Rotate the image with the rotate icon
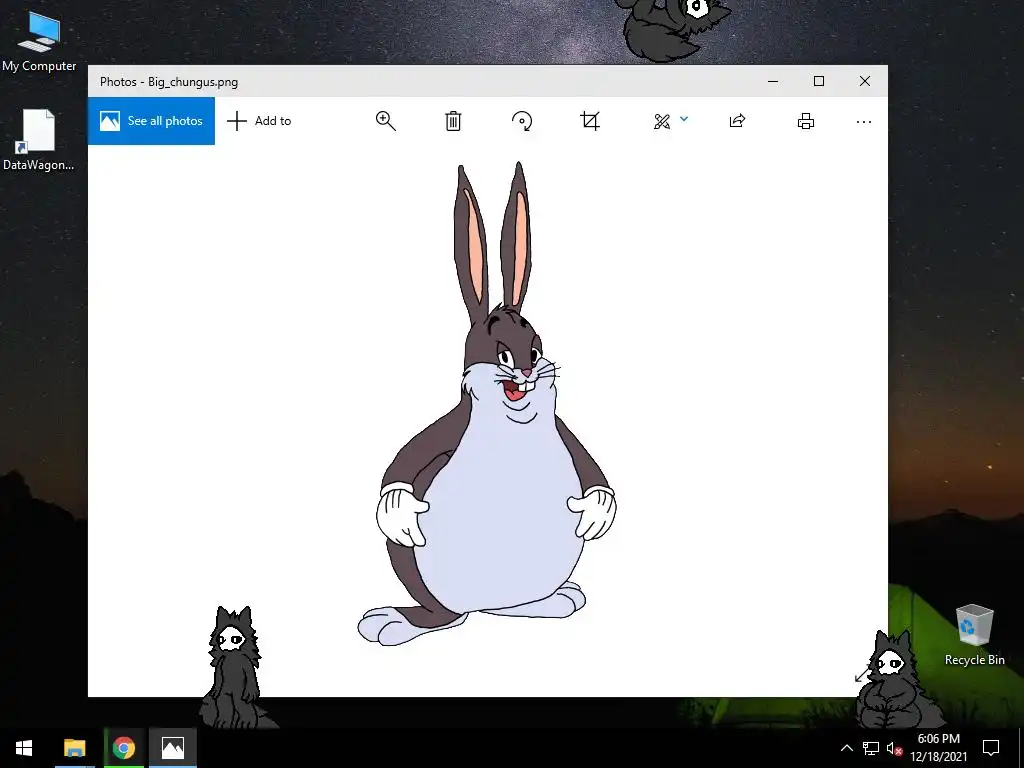The height and width of the screenshot is (768, 1024). [522, 121]
